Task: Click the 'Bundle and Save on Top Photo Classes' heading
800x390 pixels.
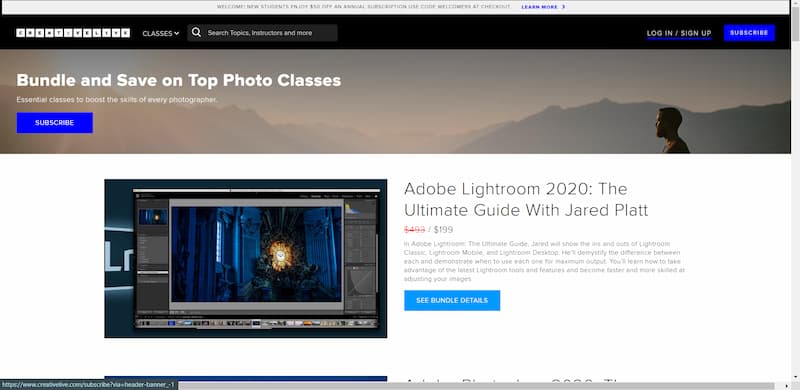Action: click(x=179, y=80)
